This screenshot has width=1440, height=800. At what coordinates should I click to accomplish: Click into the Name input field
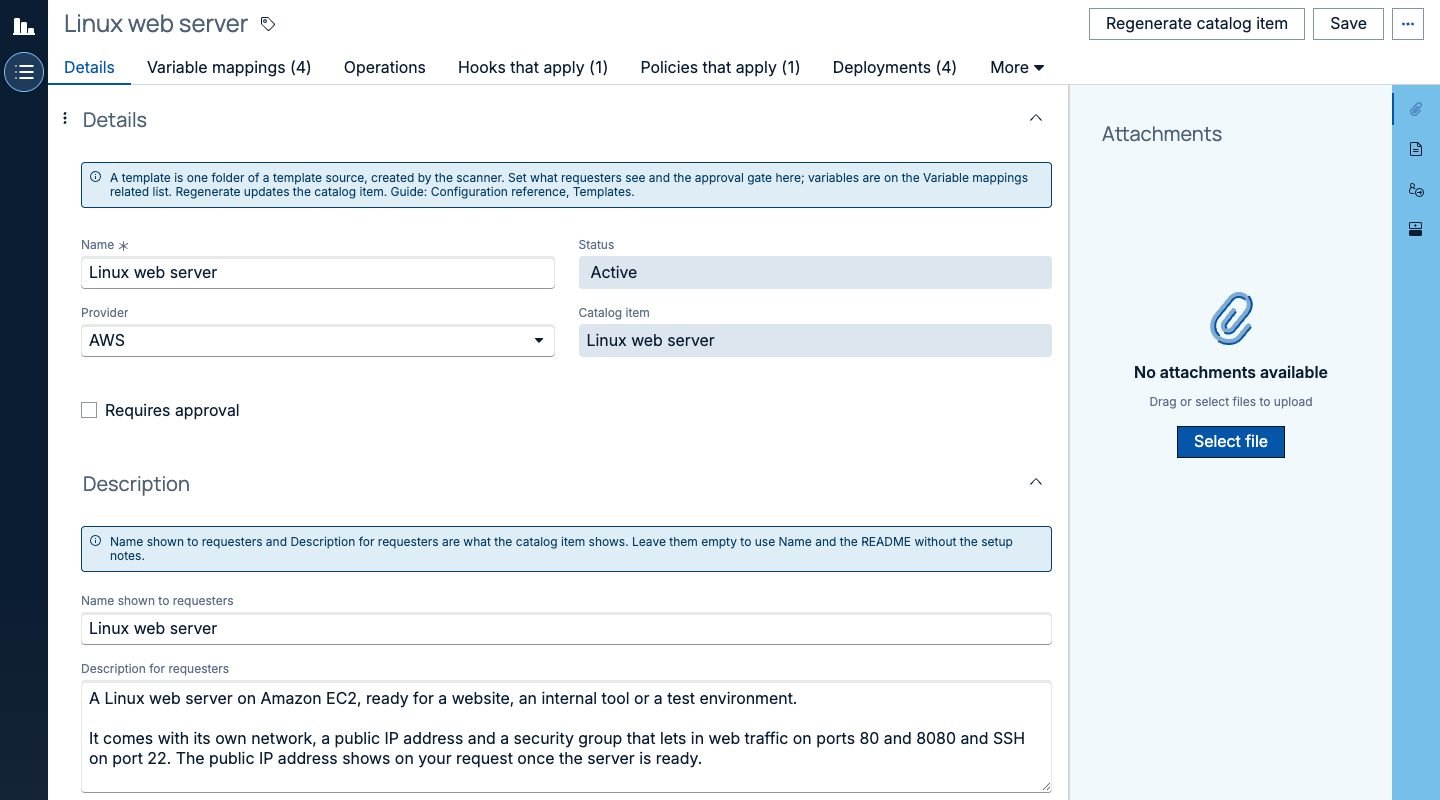pyautogui.click(x=318, y=272)
